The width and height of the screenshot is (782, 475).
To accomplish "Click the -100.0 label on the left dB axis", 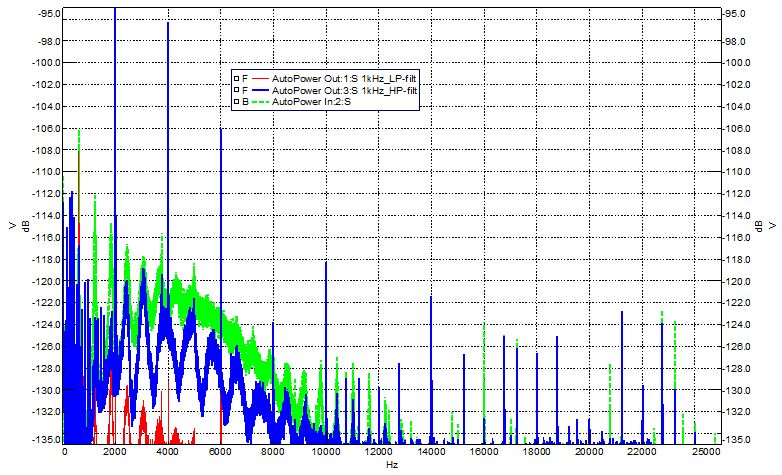I will 47,62.
